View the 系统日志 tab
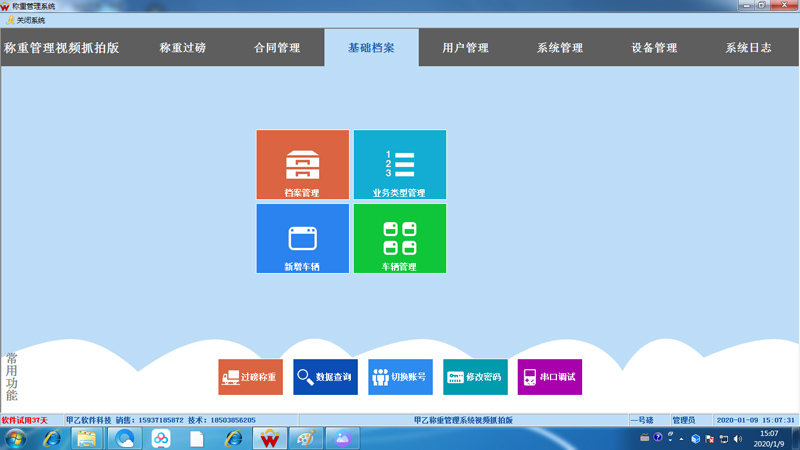Screen dimensions: 800x450 tap(748, 48)
